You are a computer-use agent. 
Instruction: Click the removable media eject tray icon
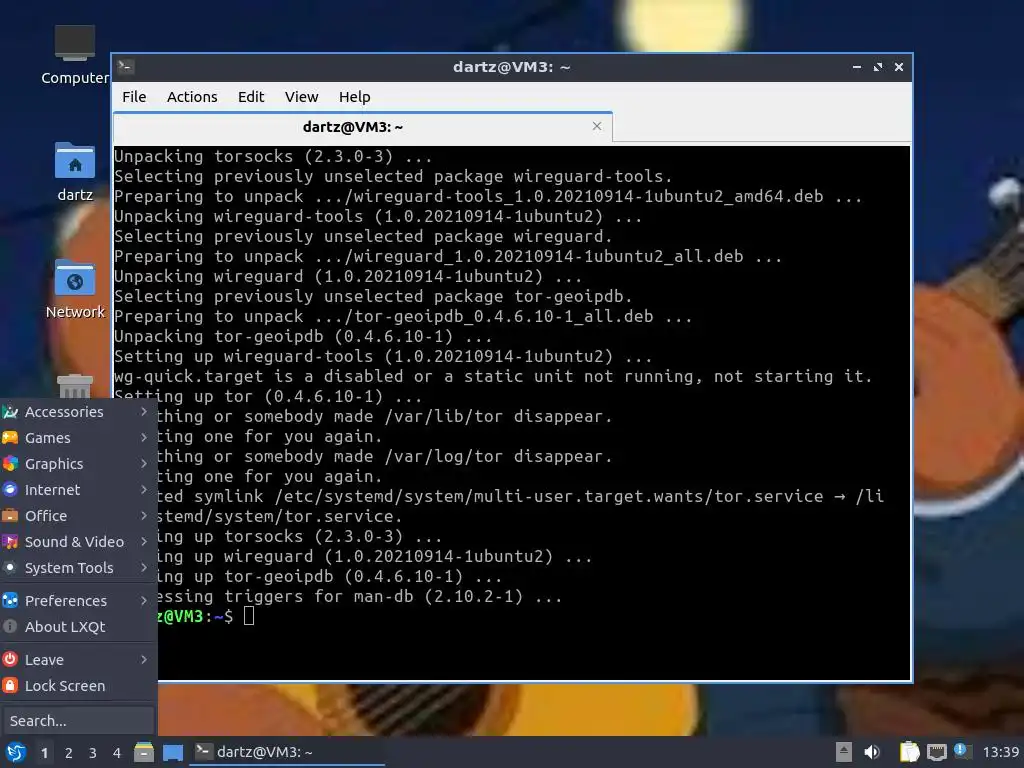pos(844,752)
